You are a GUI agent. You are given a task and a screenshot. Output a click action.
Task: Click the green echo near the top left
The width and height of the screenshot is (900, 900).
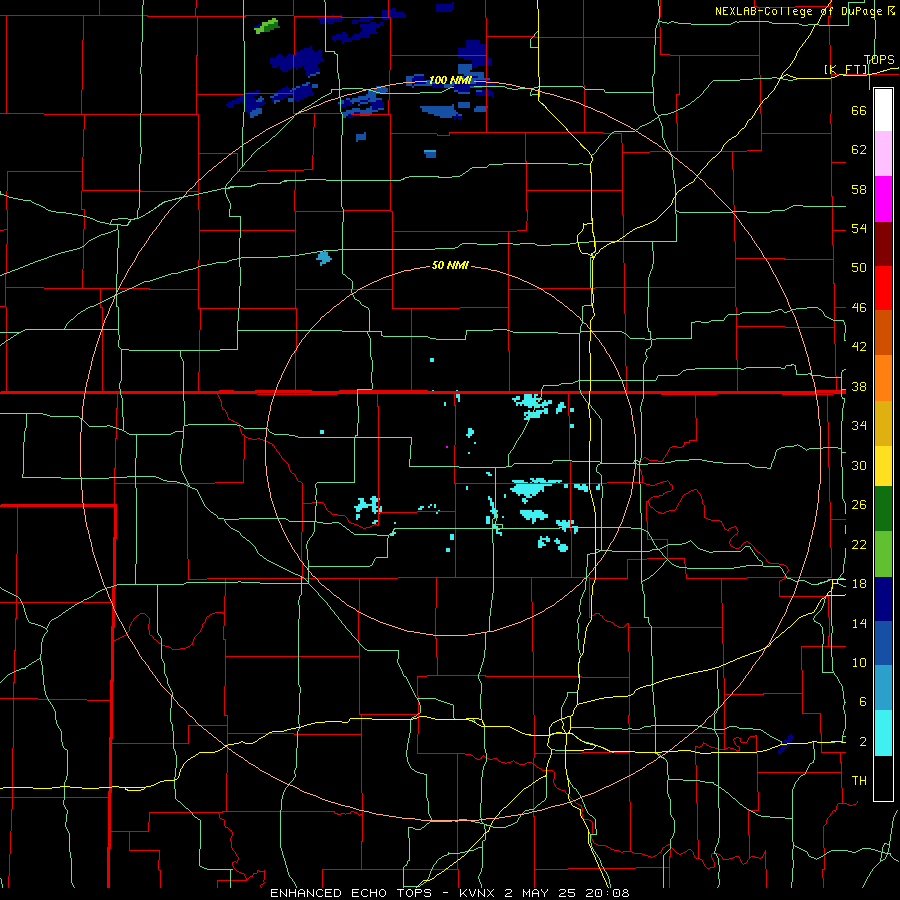[267, 26]
